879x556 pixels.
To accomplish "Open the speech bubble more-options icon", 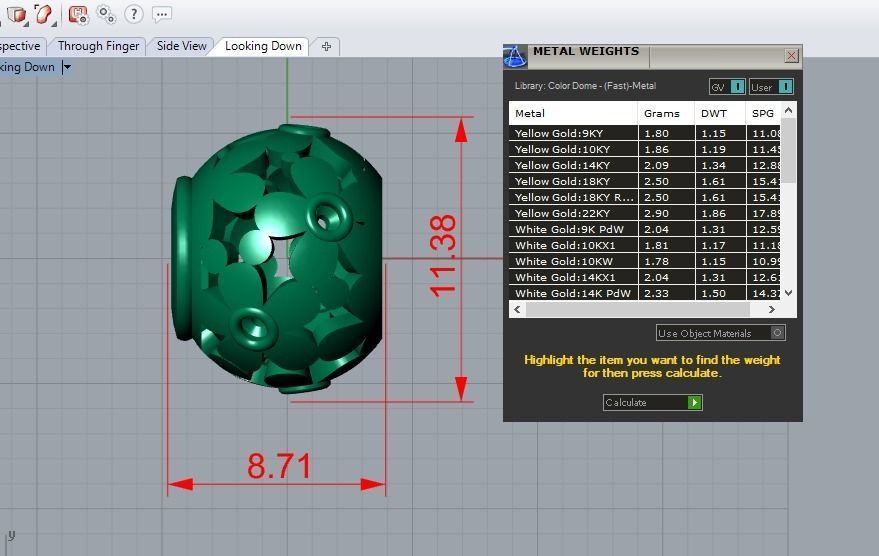I will (x=161, y=15).
